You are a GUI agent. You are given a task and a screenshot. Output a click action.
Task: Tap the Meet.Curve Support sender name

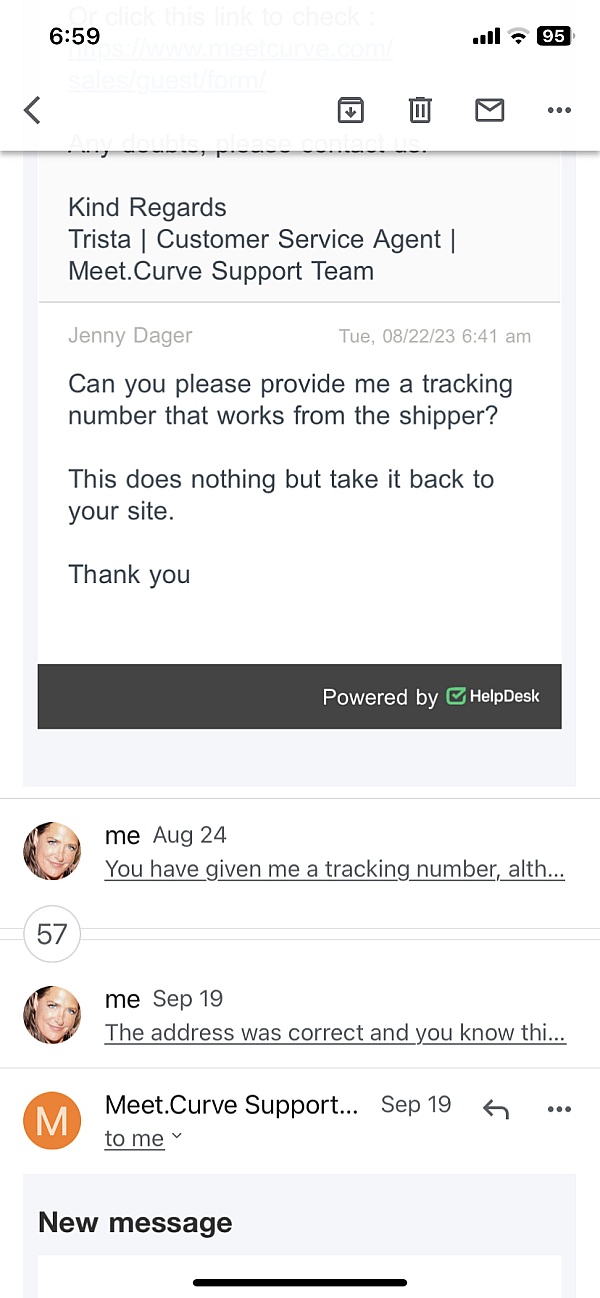[x=231, y=1105]
